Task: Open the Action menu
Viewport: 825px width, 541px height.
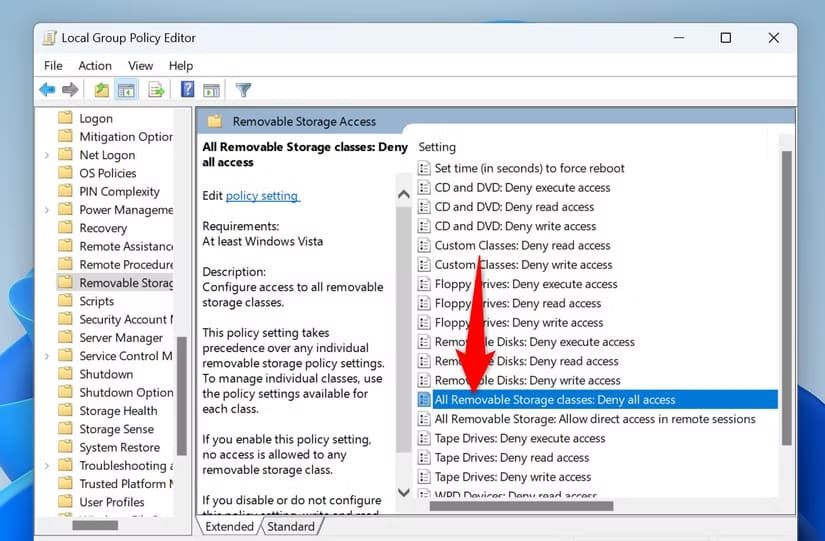Action: coord(95,66)
